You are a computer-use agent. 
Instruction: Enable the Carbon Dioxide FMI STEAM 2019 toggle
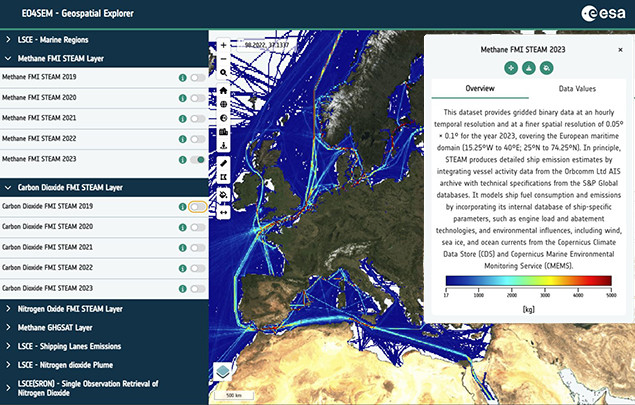click(198, 206)
